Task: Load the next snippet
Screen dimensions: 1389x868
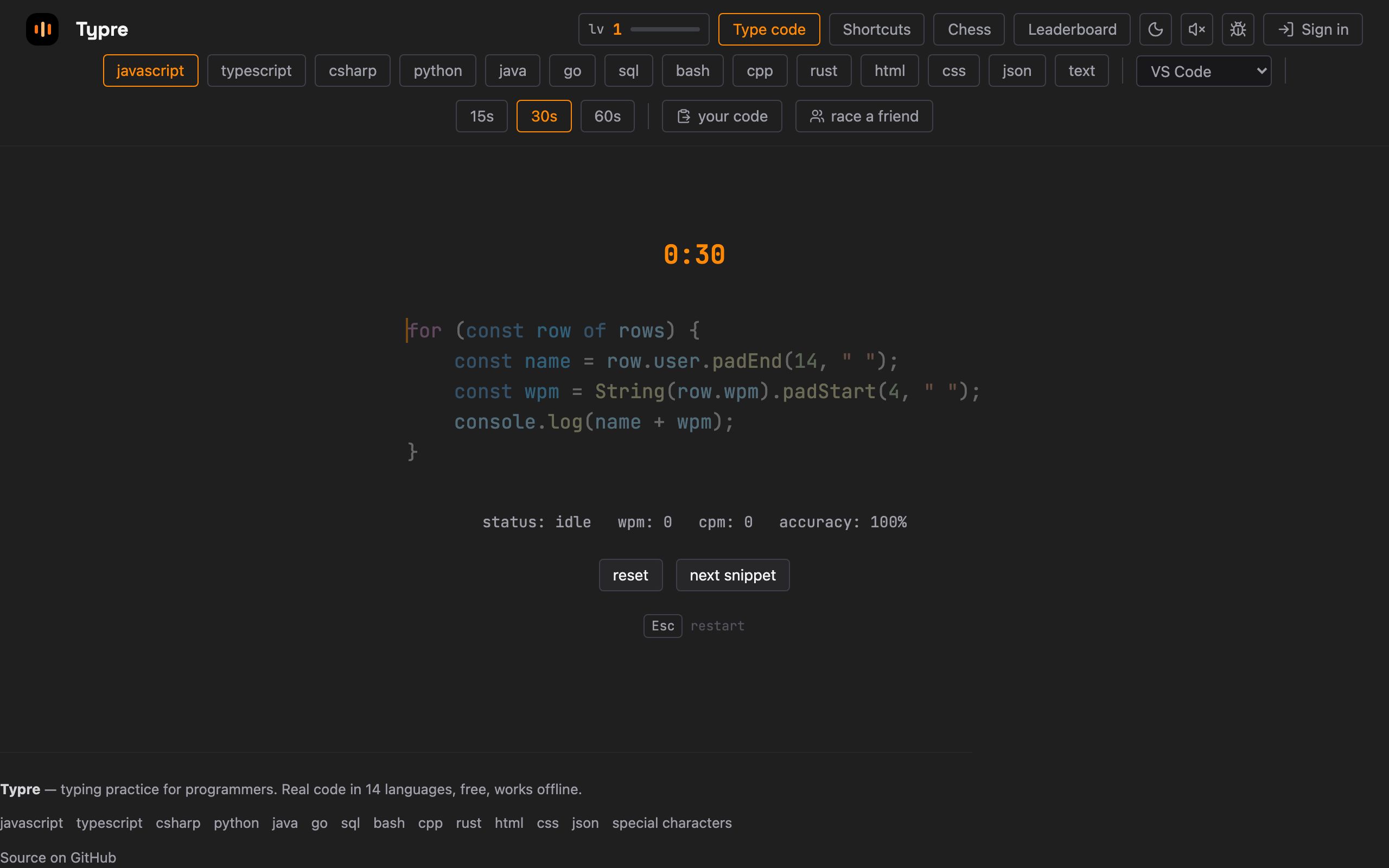Action: tap(733, 575)
